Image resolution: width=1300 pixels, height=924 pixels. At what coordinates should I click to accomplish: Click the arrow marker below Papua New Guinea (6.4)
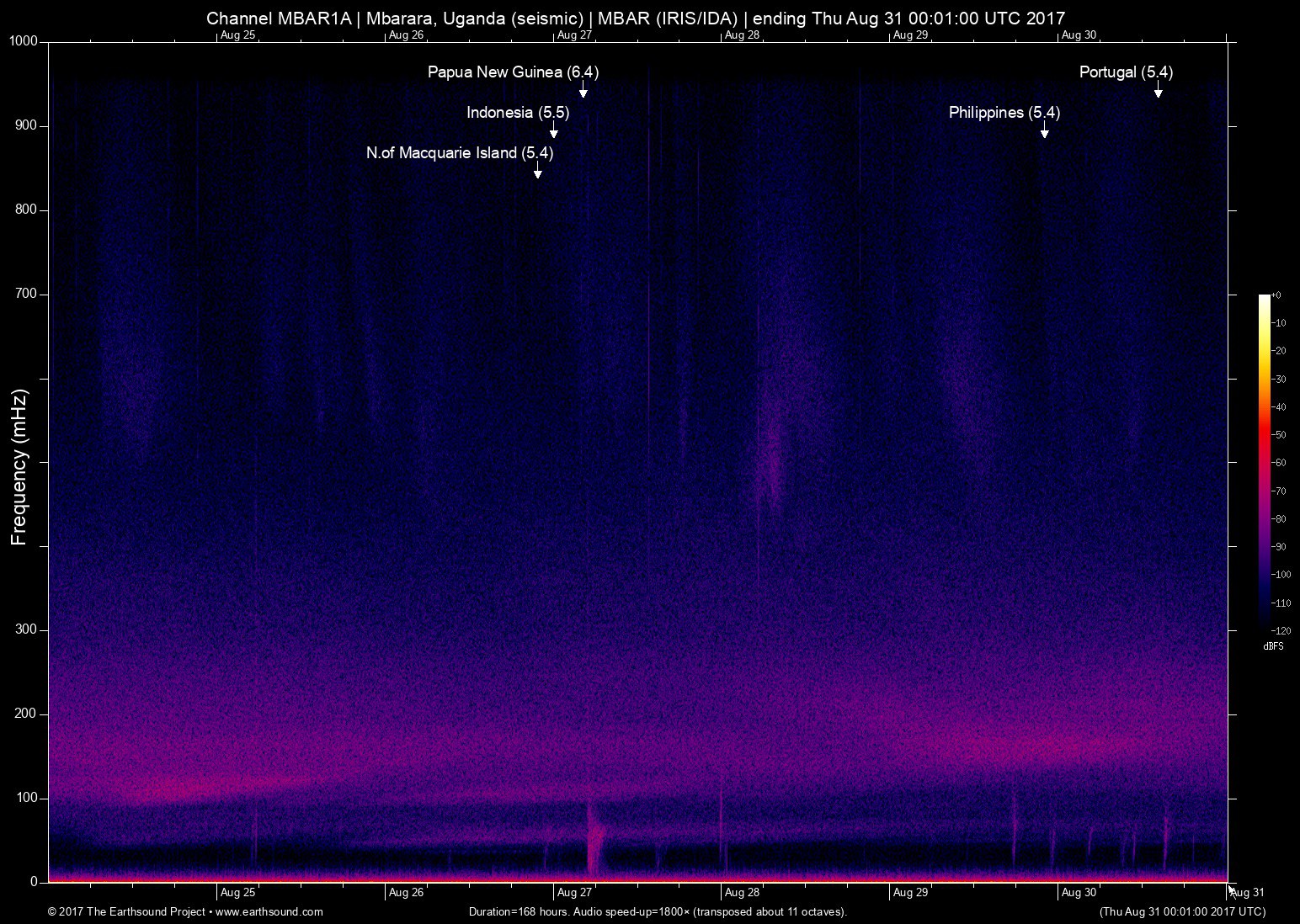[x=583, y=91]
